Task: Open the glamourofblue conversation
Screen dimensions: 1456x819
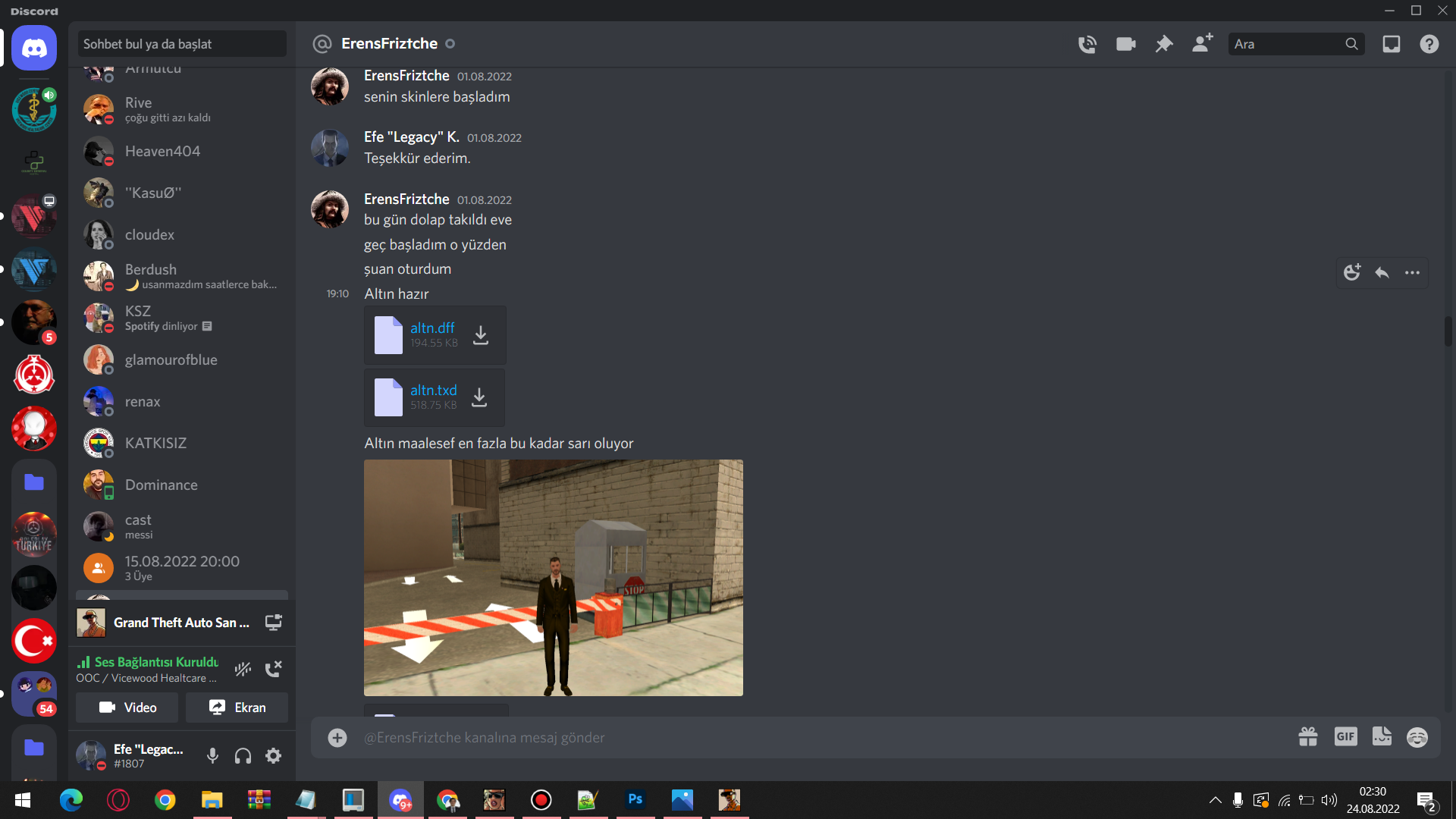Action: coord(182,359)
